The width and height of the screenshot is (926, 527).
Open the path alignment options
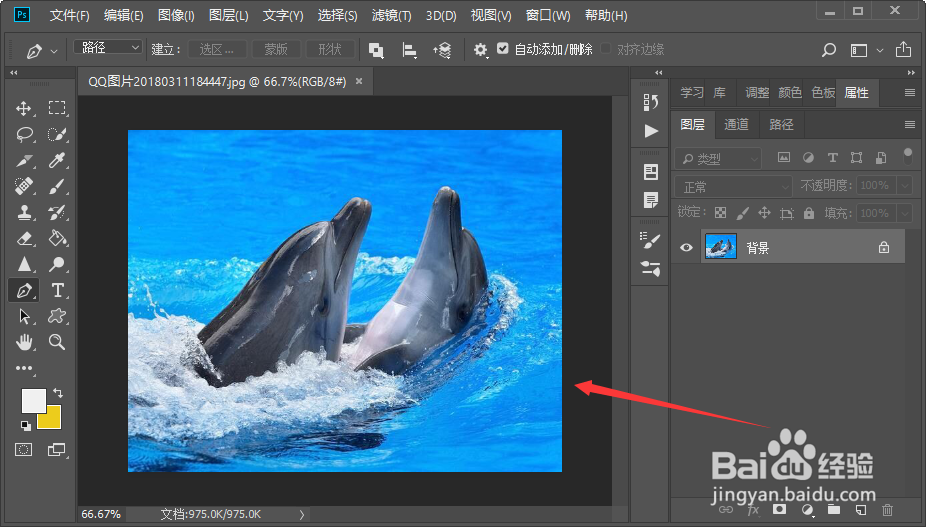[409, 50]
